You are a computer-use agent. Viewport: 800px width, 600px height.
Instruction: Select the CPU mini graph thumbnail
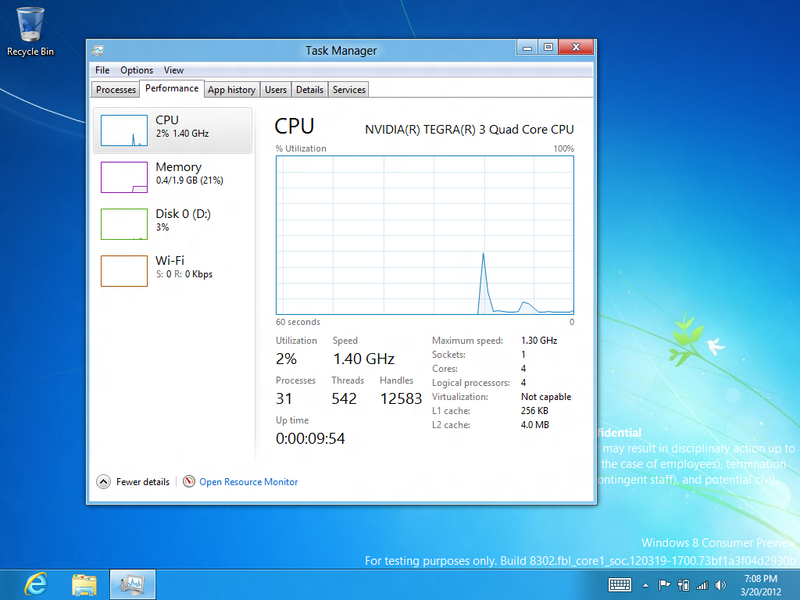124,130
